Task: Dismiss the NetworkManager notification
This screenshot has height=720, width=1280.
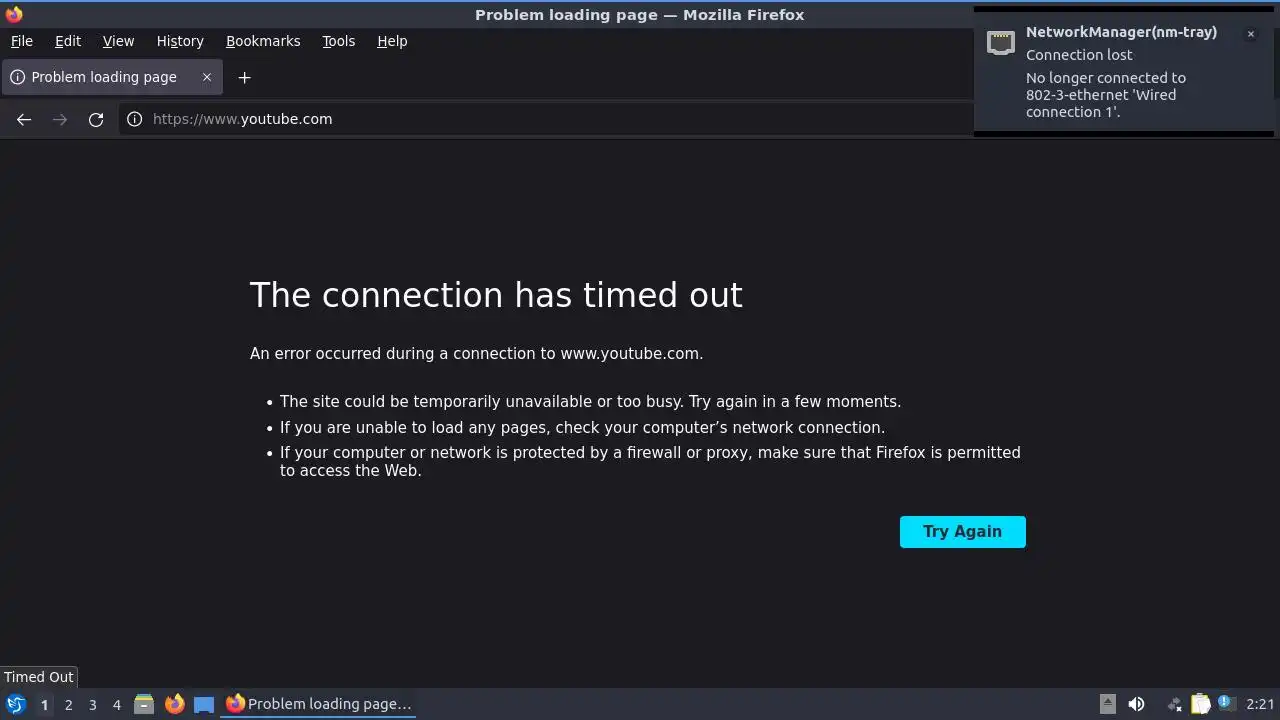Action: (1250, 34)
